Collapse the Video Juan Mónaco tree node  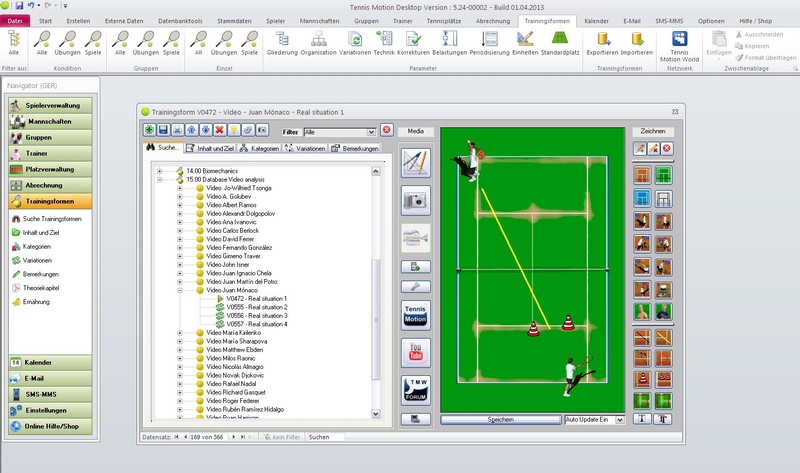point(180,290)
